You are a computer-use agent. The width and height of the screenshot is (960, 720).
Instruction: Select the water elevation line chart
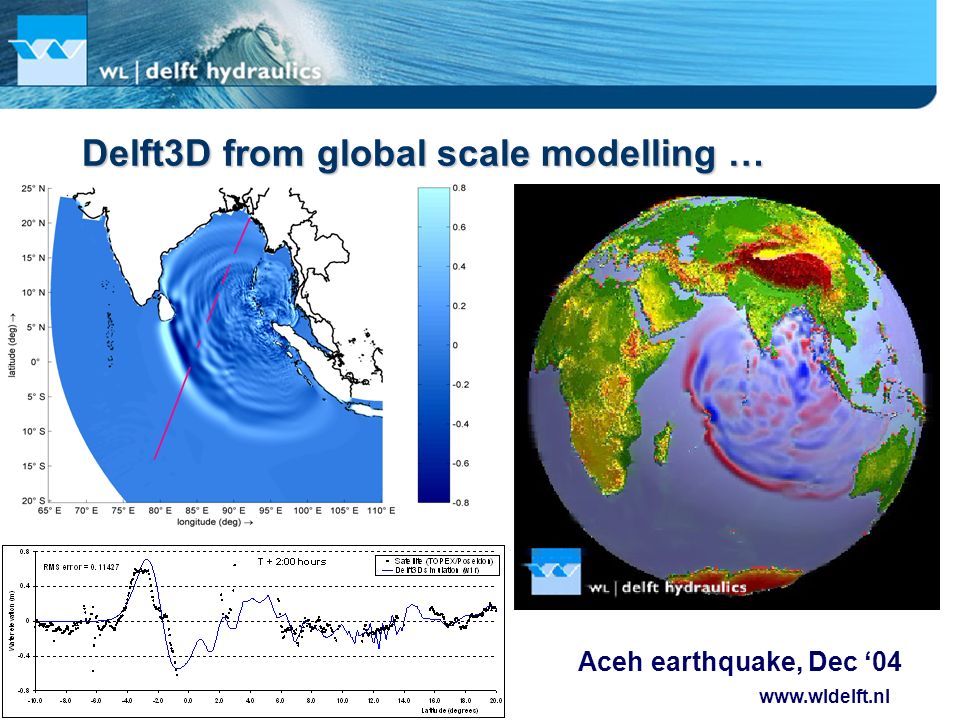[253, 631]
